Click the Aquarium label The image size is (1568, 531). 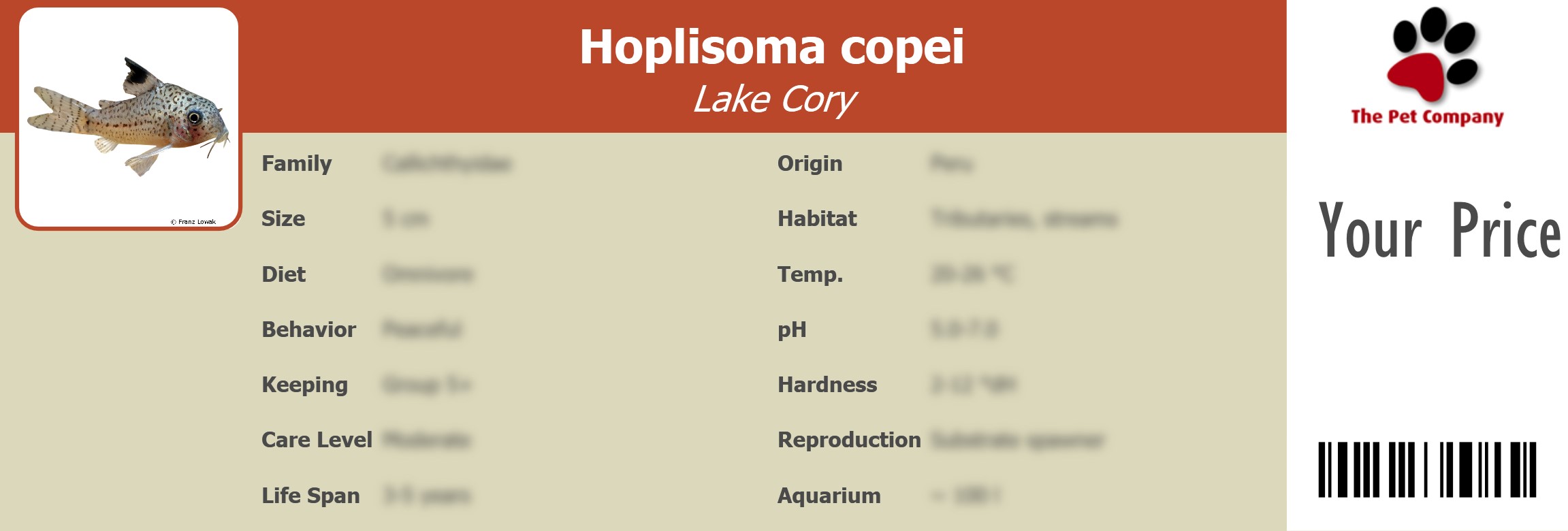pyautogui.click(x=829, y=496)
